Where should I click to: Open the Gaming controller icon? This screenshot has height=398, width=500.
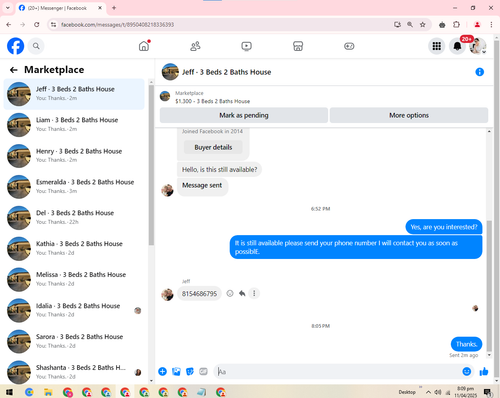pyautogui.click(x=349, y=46)
